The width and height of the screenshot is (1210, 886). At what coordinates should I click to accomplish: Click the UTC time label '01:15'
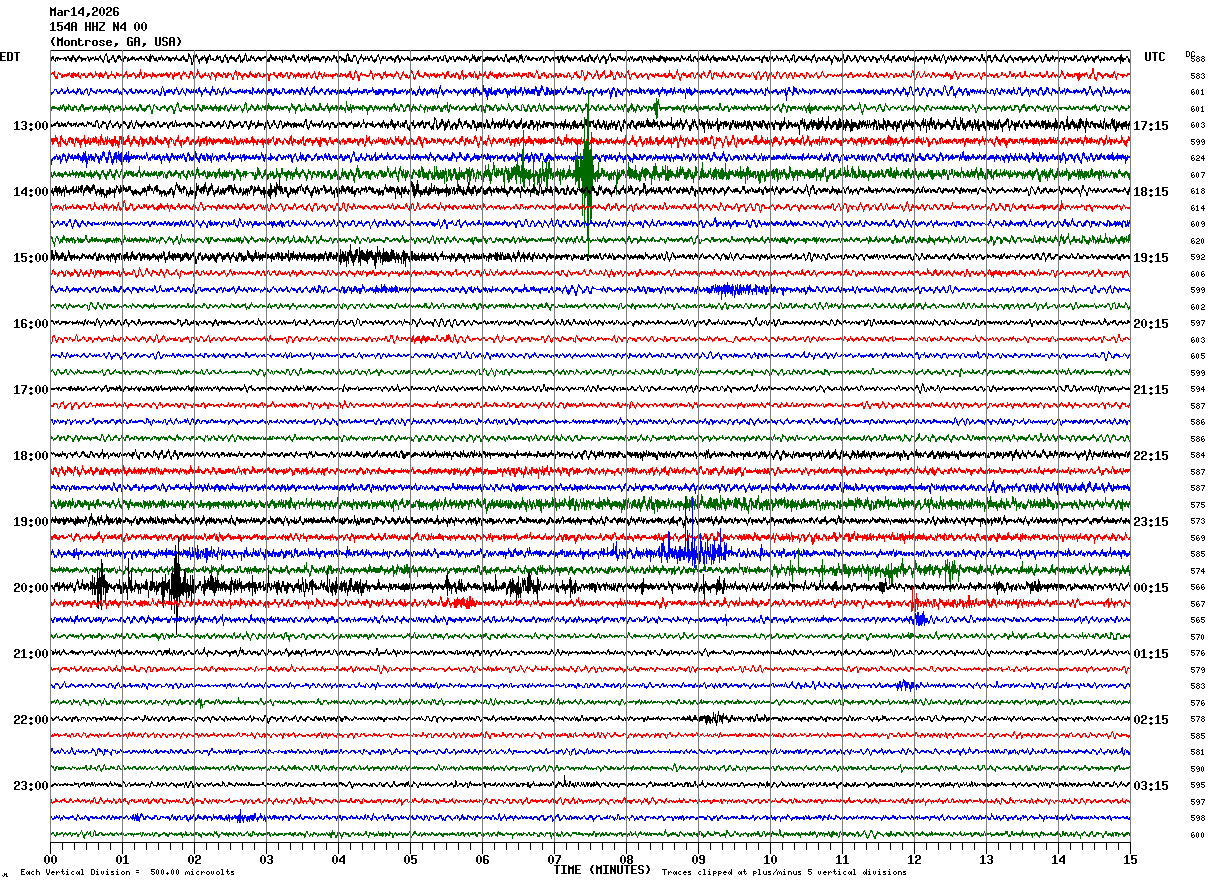pyautogui.click(x=1151, y=654)
